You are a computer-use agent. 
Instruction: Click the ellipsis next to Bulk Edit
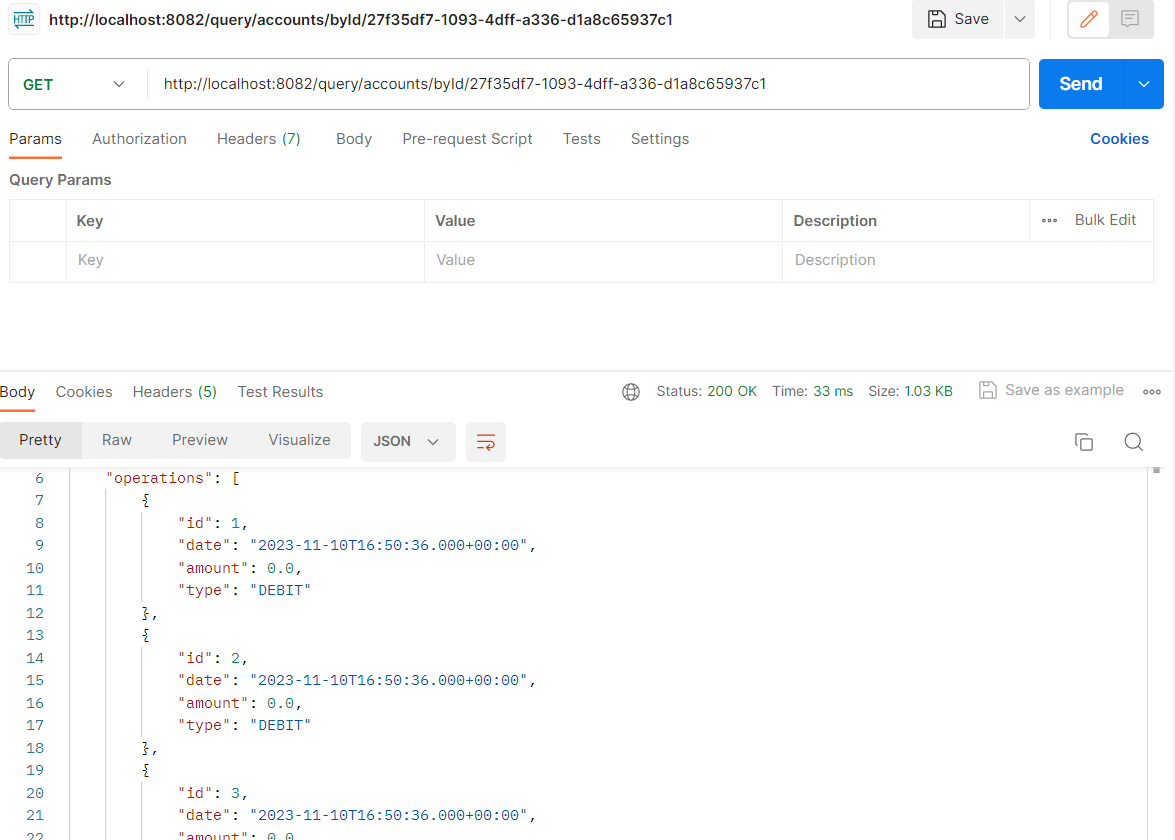point(1049,219)
